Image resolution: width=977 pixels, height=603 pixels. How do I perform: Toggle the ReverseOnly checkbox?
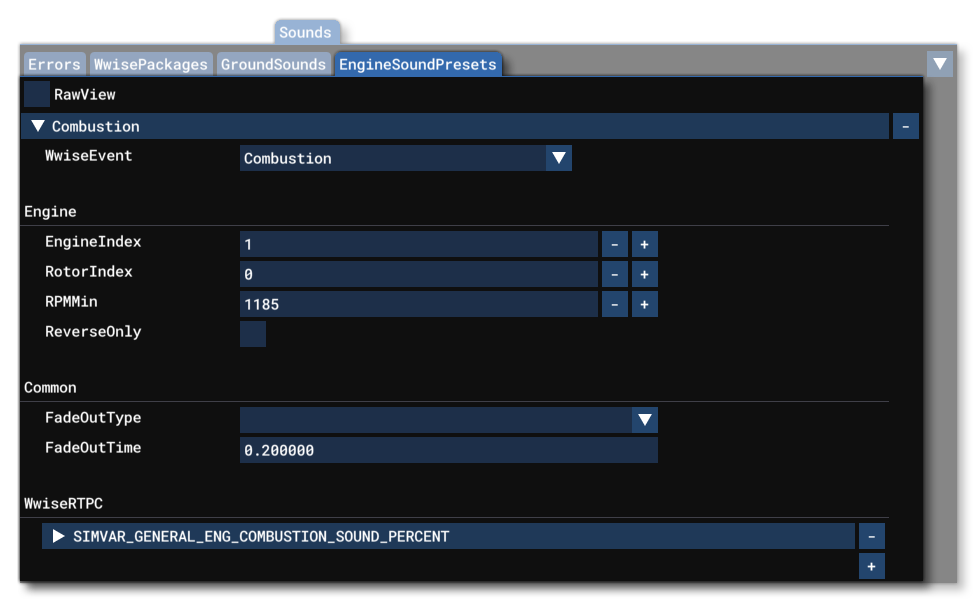click(253, 333)
